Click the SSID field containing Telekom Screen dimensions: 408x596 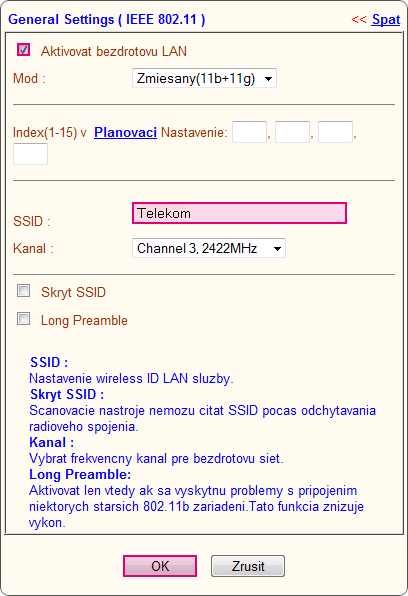pyautogui.click(x=240, y=213)
